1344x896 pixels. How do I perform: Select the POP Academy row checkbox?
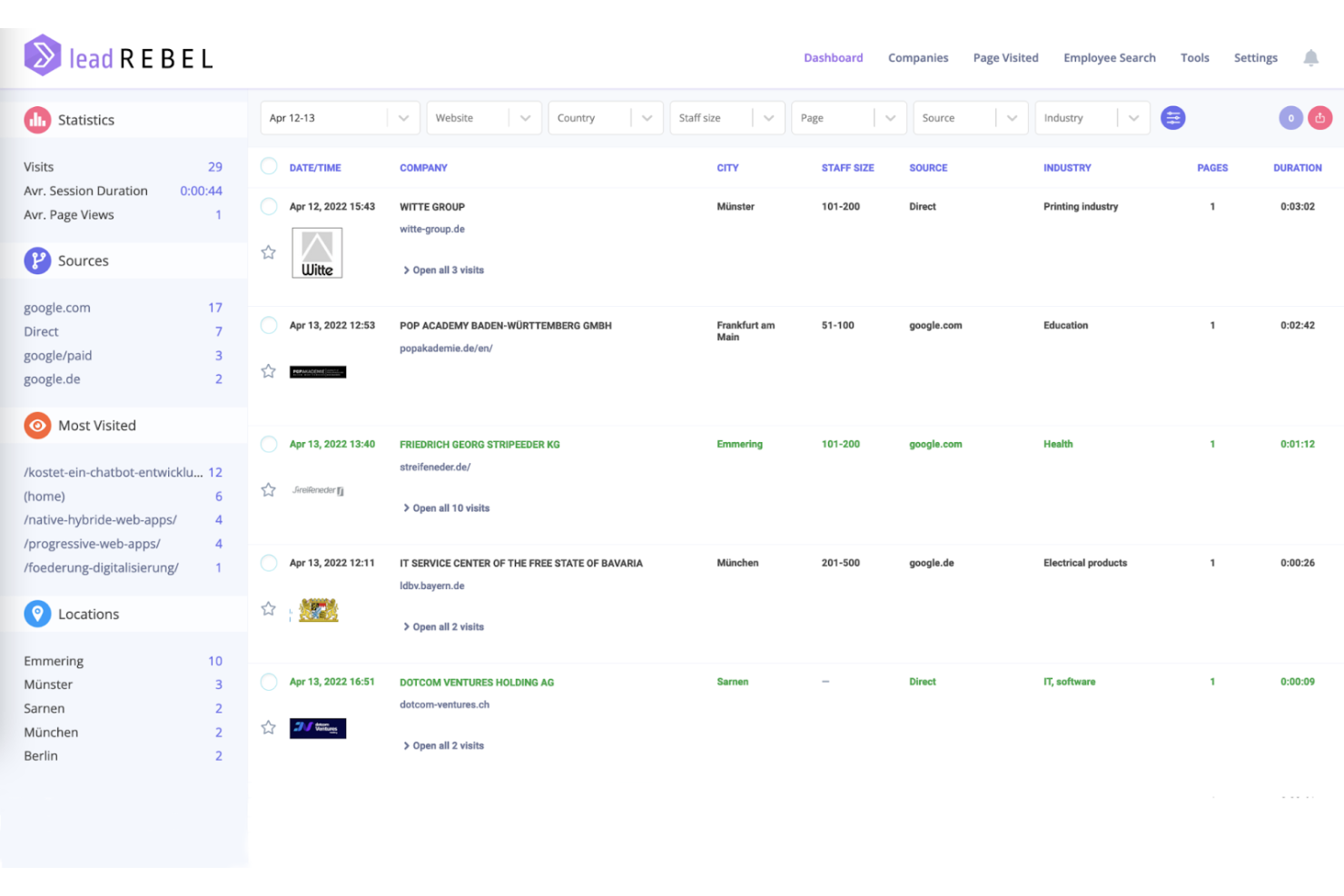[x=269, y=325]
